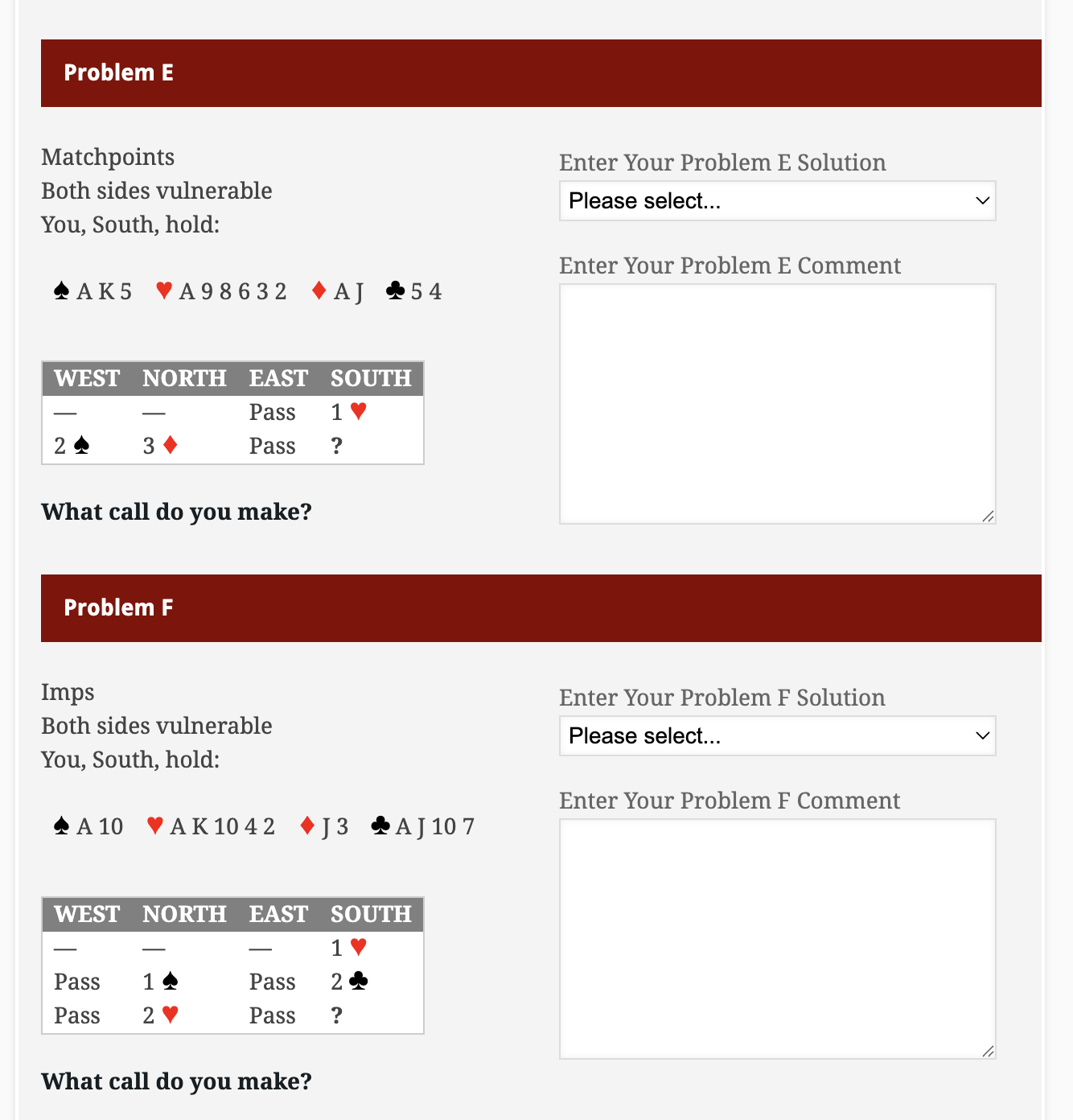Focus the Problem E Comment text area

click(777, 404)
